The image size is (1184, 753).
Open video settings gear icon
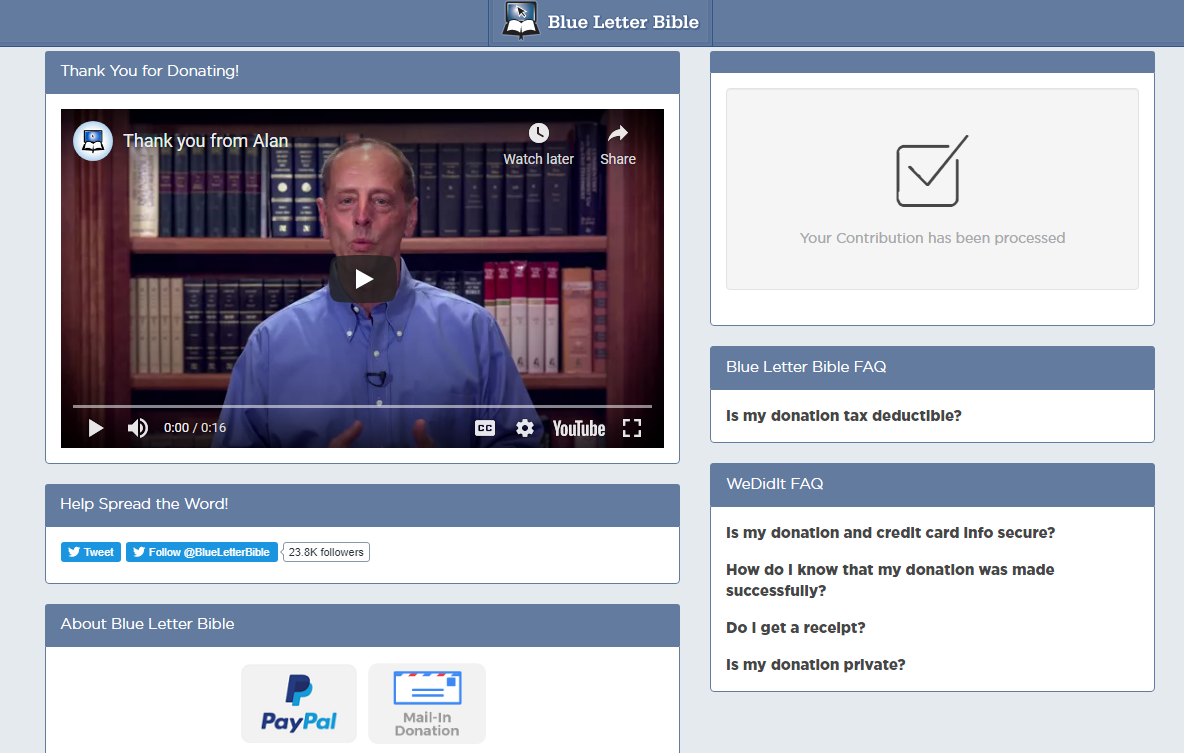click(525, 428)
